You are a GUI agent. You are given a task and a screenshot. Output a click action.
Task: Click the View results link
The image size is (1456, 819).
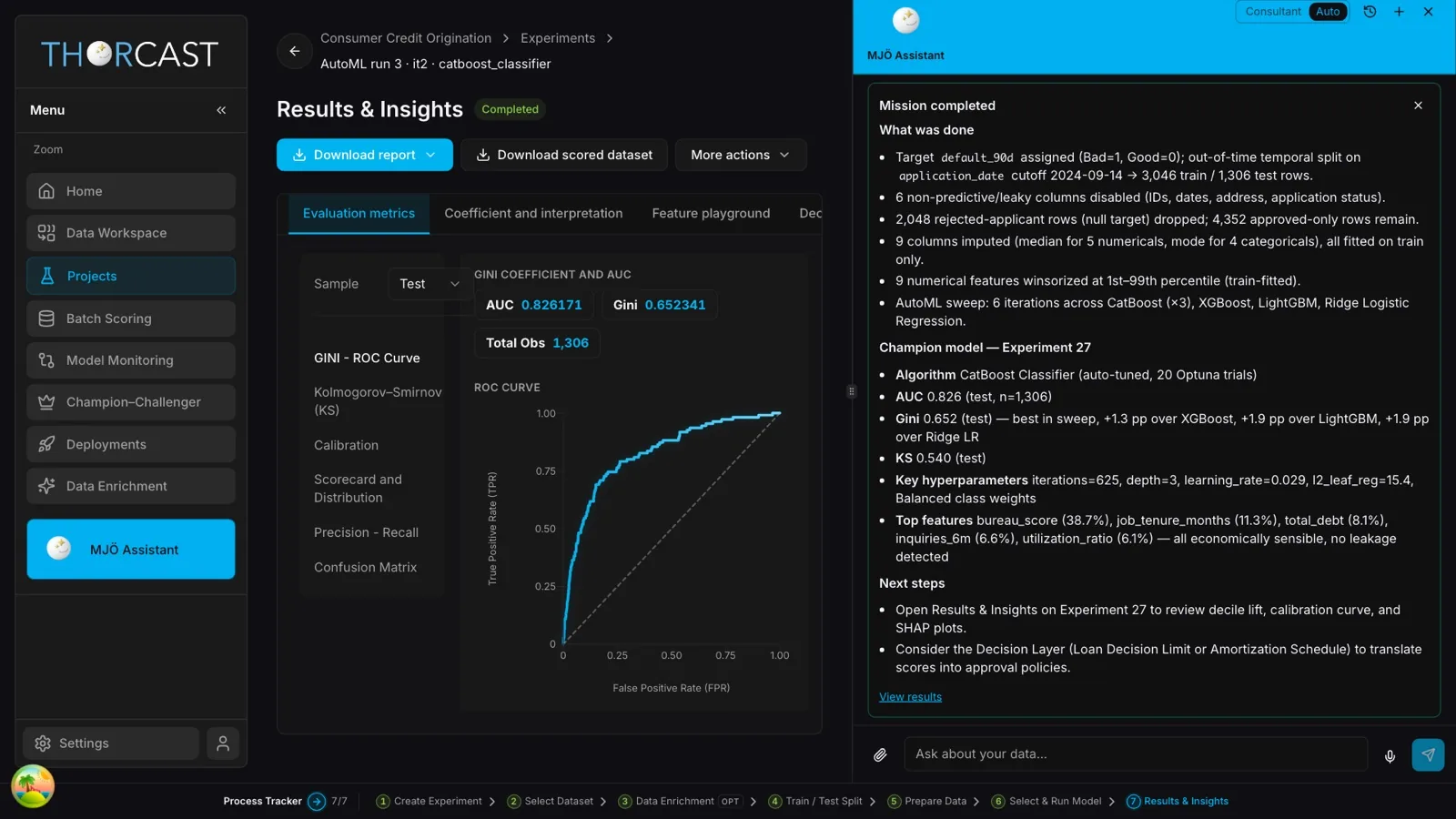coord(910,697)
